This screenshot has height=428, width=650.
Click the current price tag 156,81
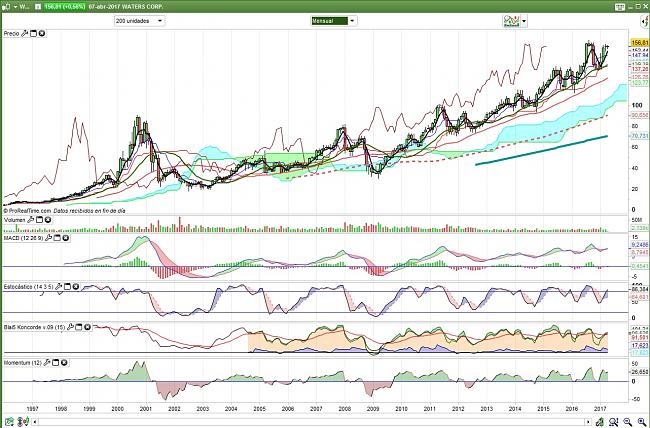639,42
